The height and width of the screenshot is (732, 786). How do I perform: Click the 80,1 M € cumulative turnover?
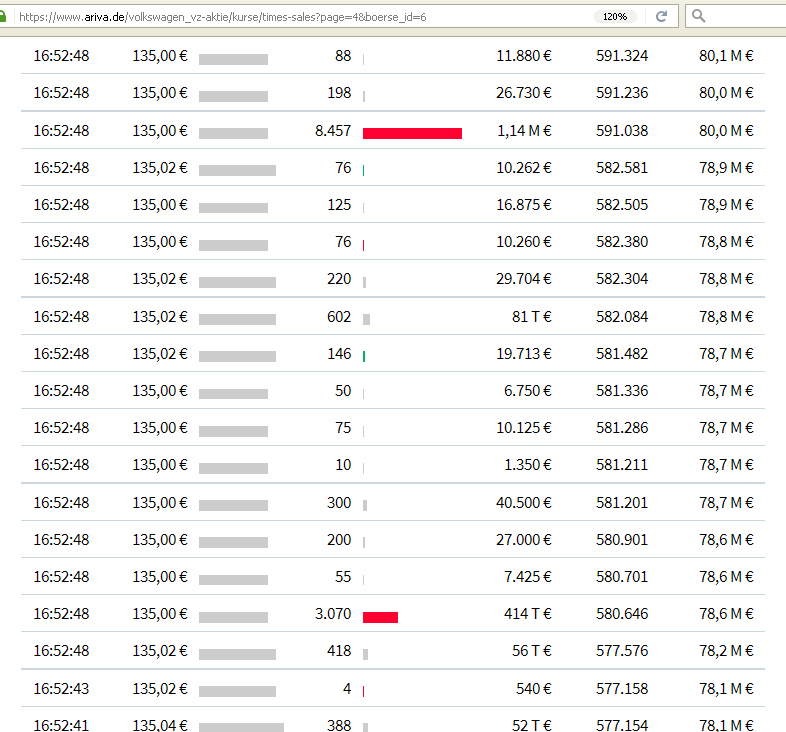726,55
